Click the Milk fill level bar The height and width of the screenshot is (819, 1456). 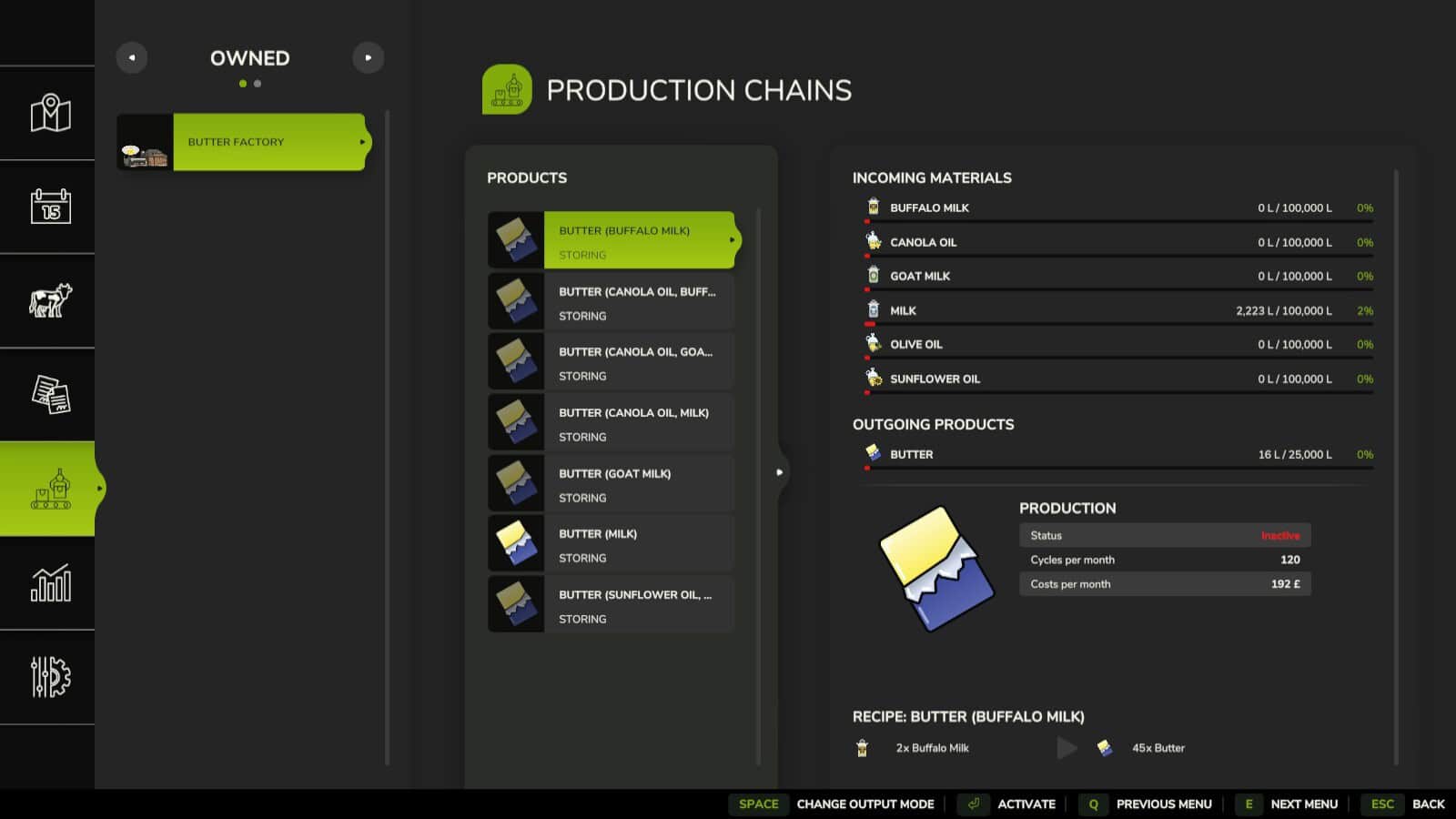(1118, 324)
